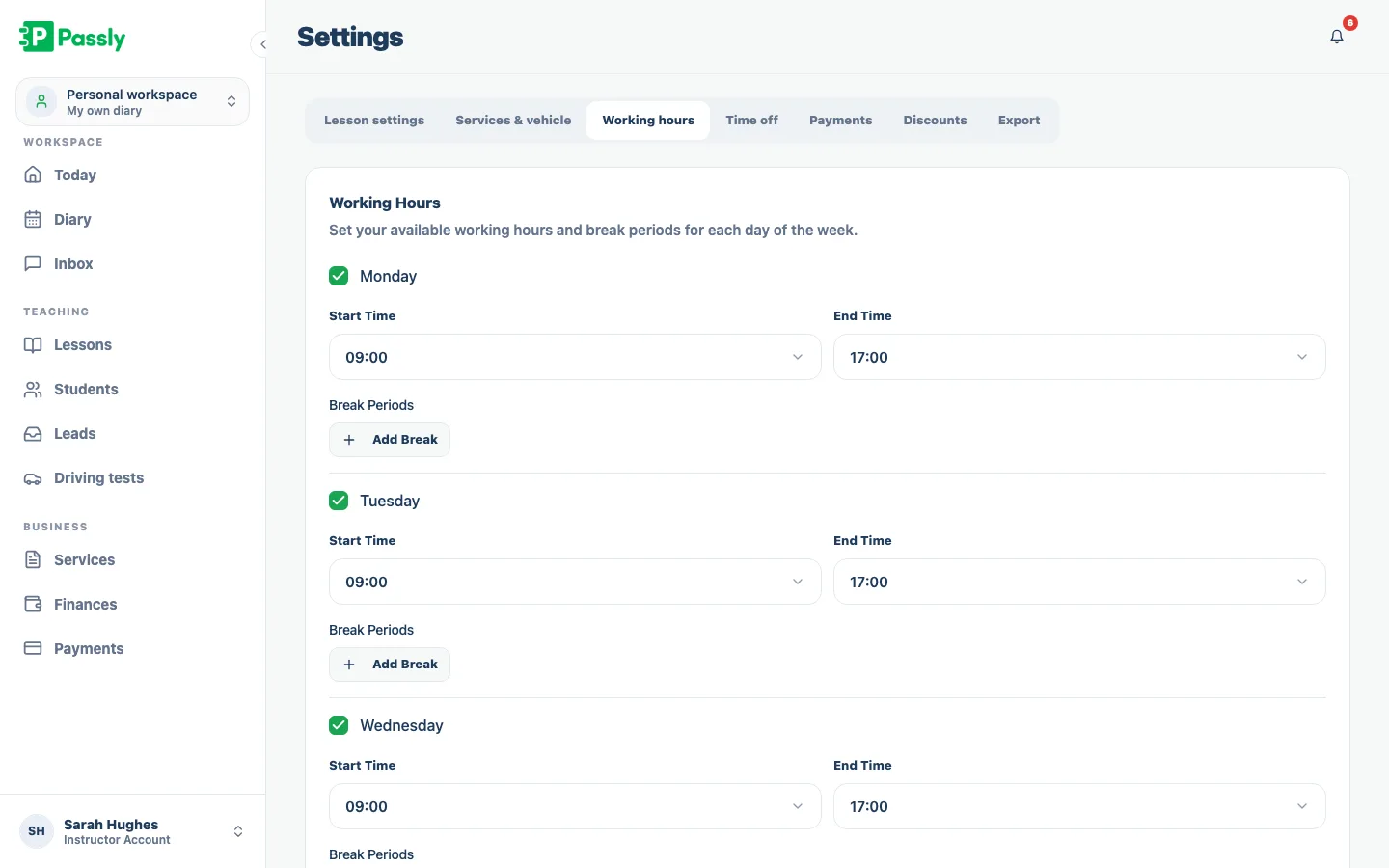1389x868 pixels.
Task: Open the Export tab
Action: (1019, 121)
